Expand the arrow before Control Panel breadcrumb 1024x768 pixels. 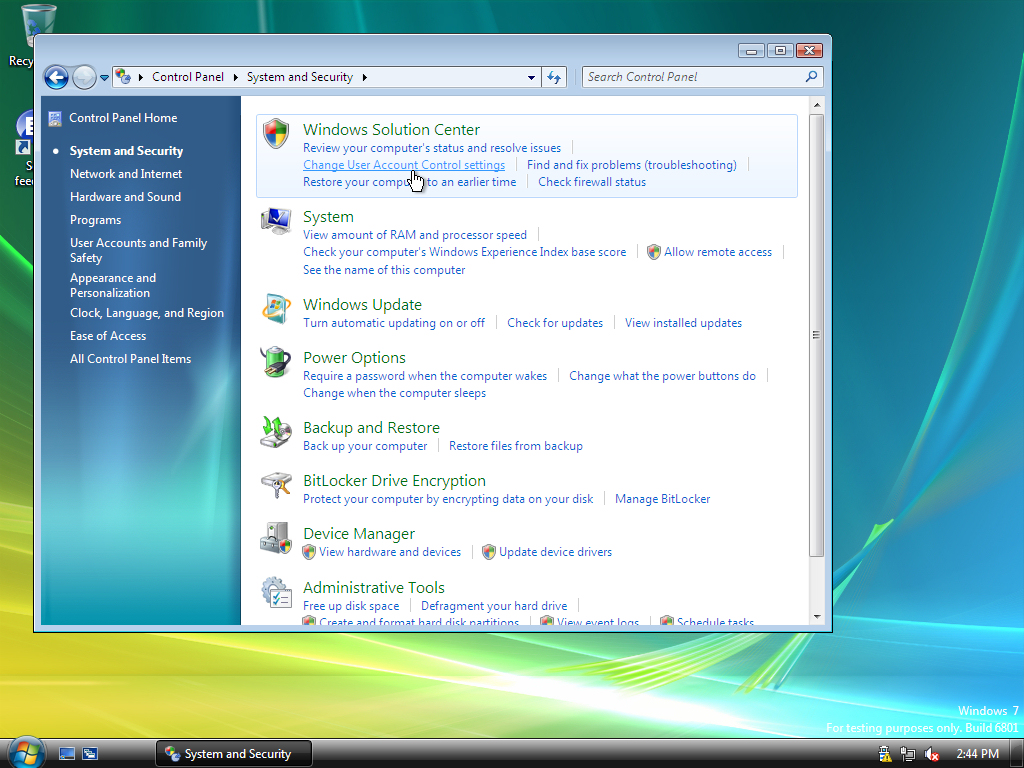[x=140, y=77]
